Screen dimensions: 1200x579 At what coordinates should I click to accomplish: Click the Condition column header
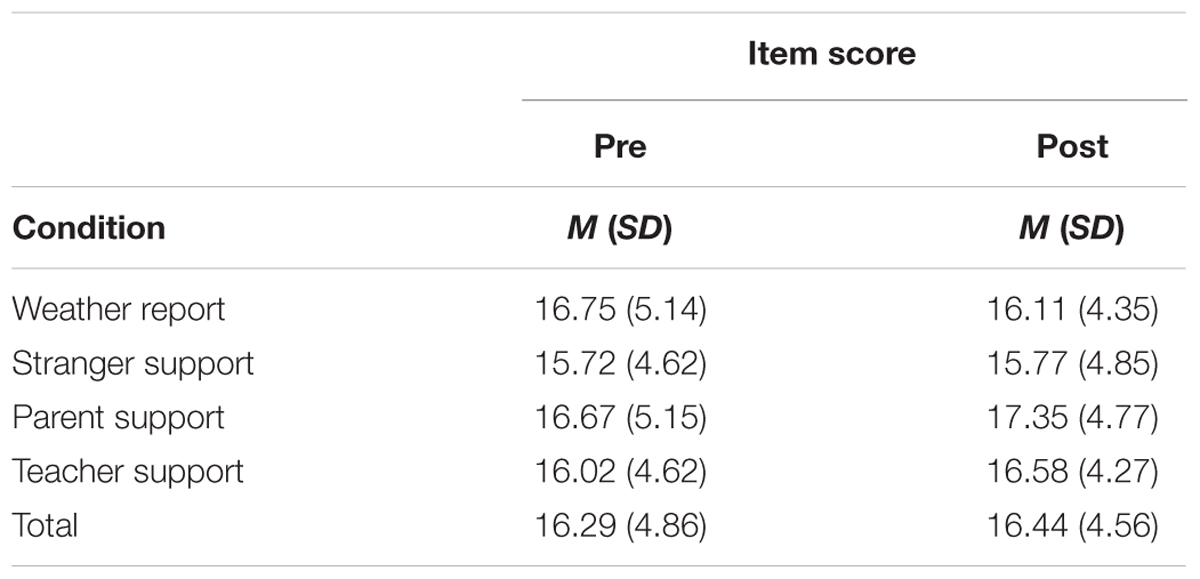(x=89, y=228)
